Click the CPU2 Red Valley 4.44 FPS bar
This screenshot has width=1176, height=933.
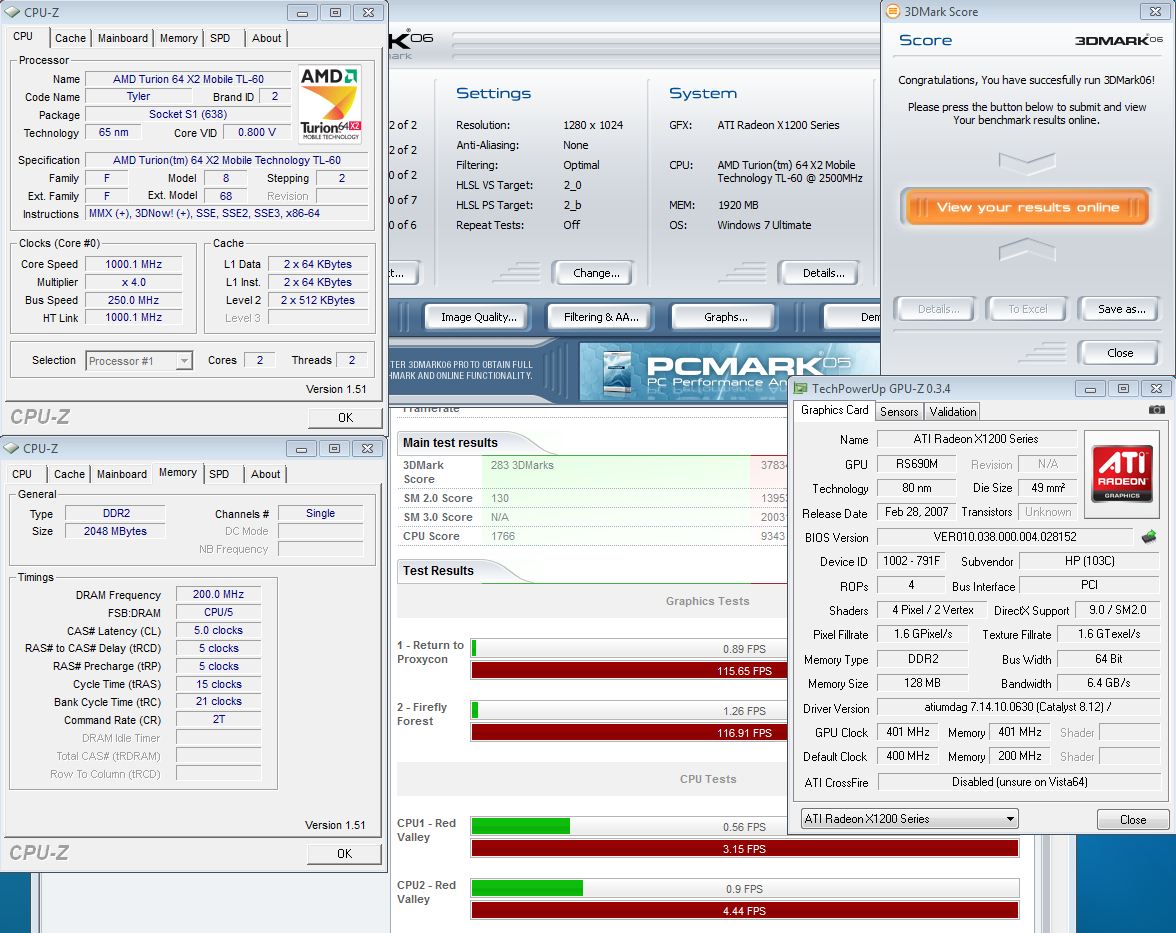745,910
